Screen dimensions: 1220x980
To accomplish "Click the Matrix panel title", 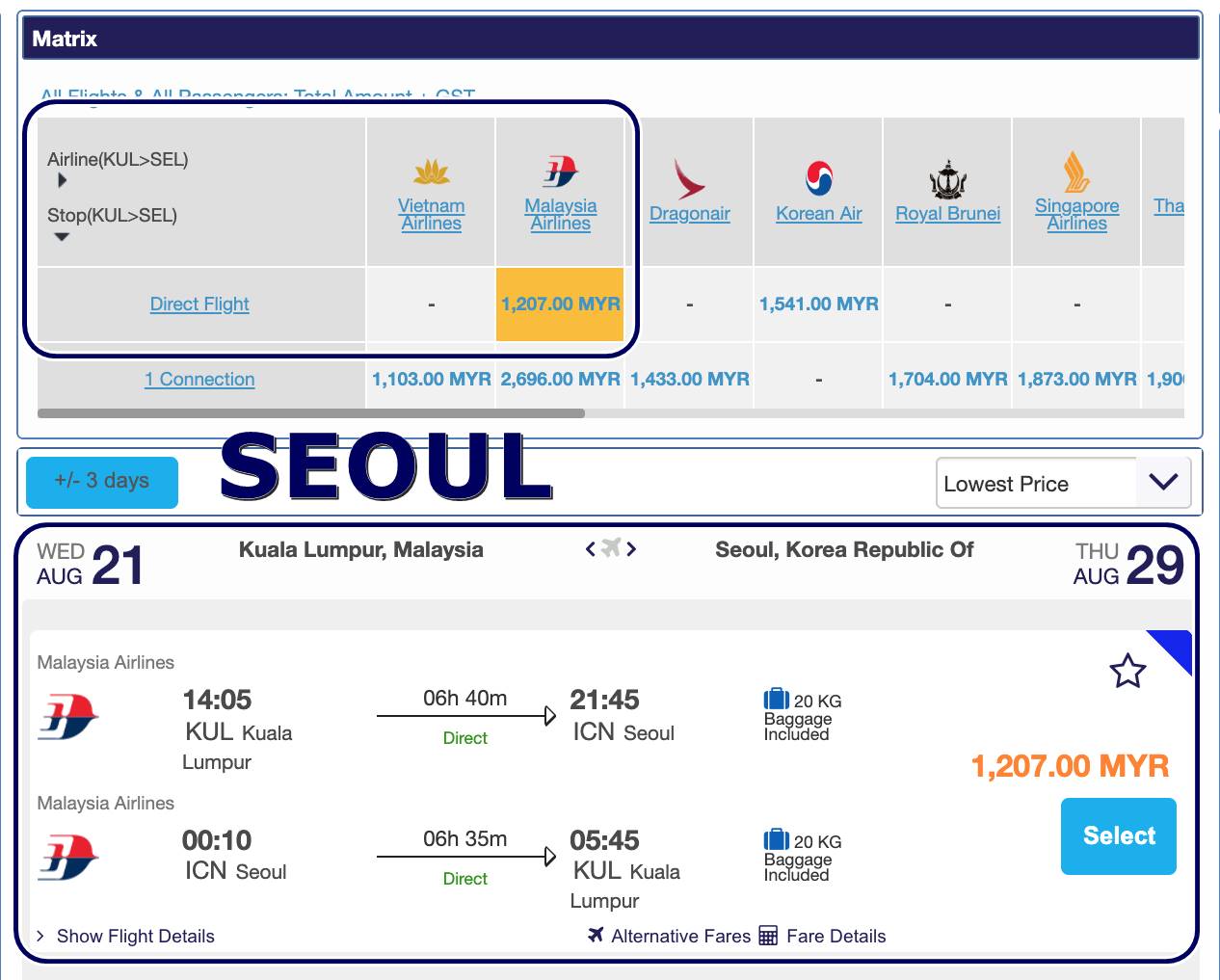I will 65,39.
